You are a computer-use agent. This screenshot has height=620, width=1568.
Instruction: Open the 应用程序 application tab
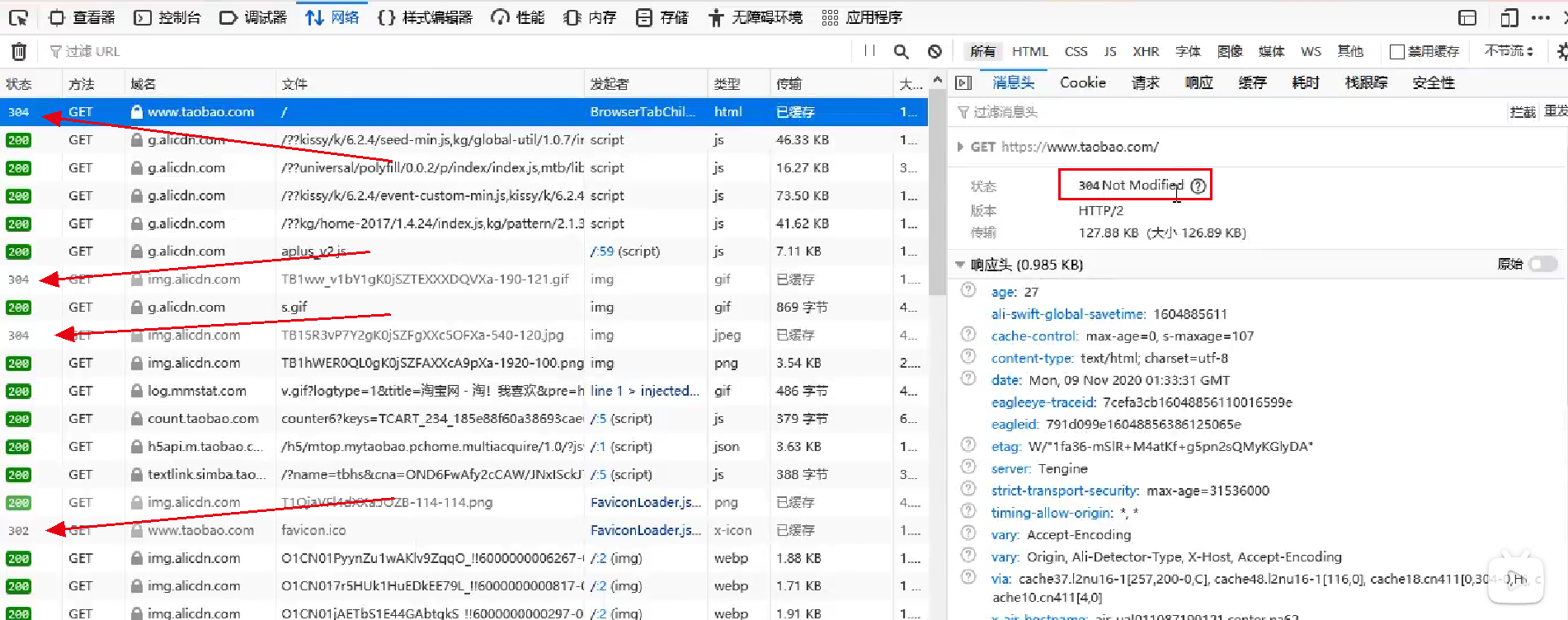862,17
